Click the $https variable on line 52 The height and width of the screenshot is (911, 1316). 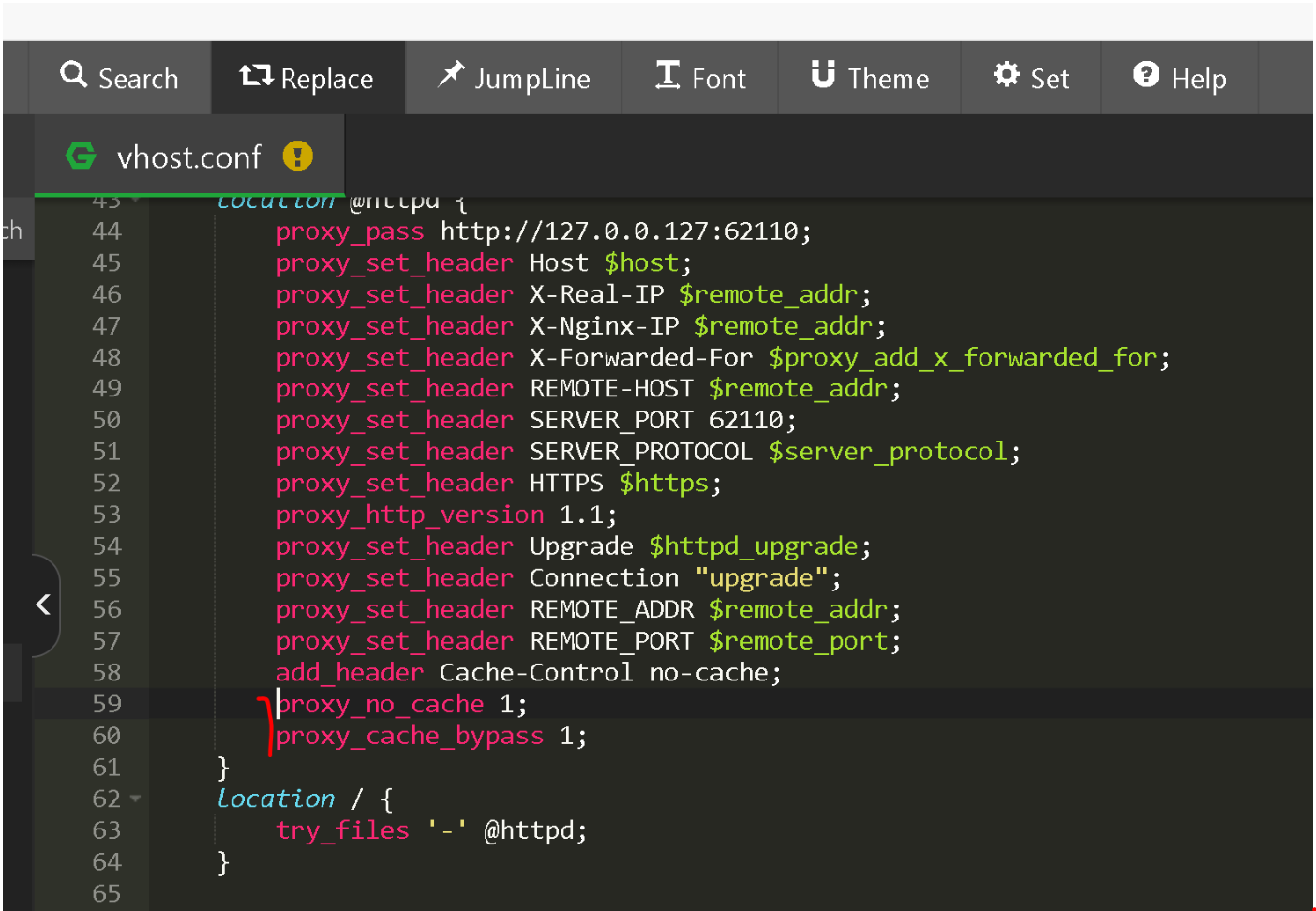(x=665, y=484)
